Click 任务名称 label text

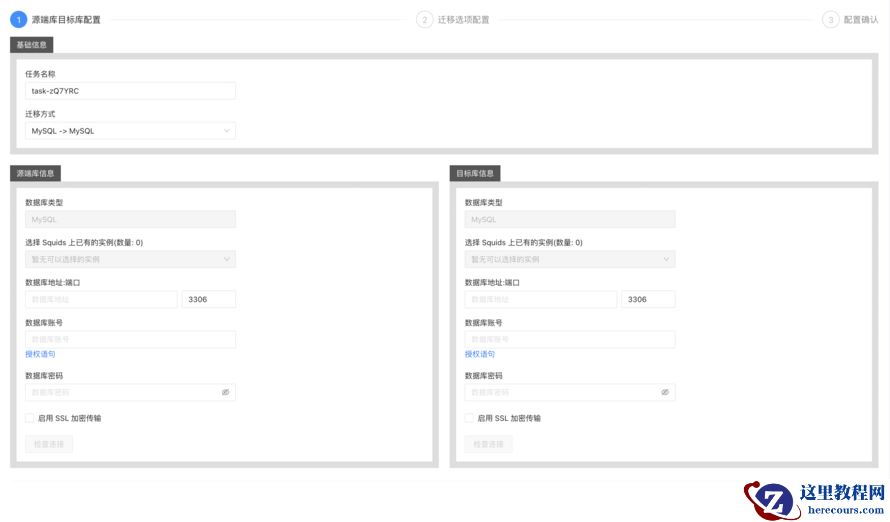pyautogui.click(x=40, y=74)
